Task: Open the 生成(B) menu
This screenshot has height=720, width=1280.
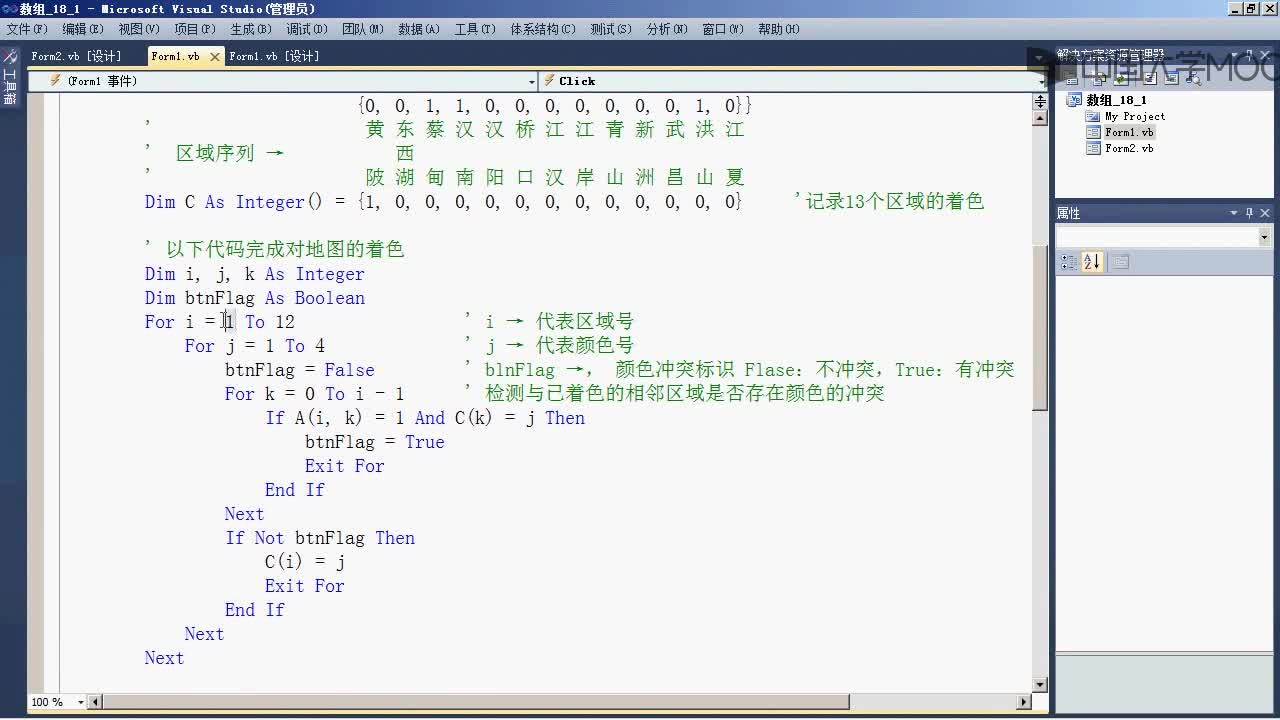Action: [251, 29]
